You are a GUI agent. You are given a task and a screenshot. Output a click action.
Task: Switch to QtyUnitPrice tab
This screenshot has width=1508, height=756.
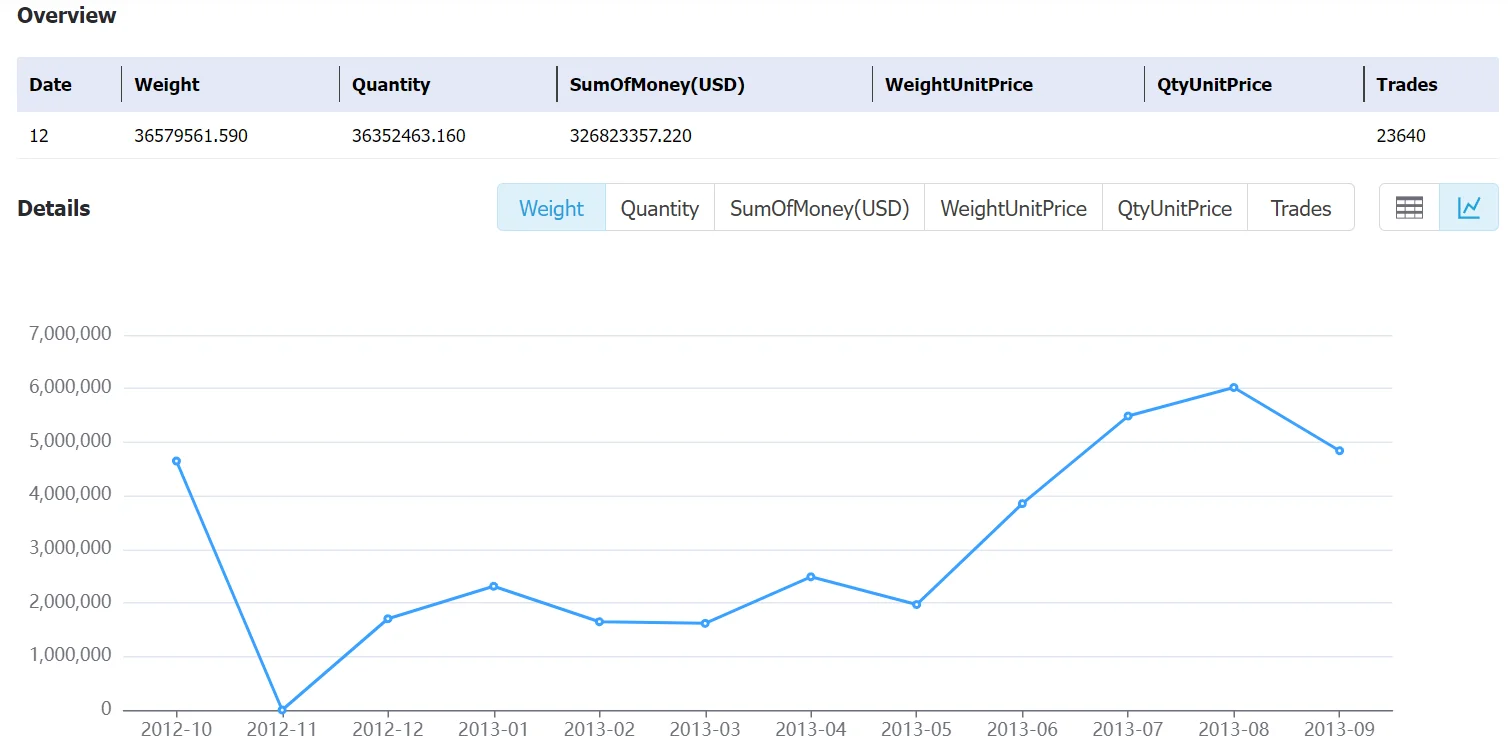tap(1175, 208)
